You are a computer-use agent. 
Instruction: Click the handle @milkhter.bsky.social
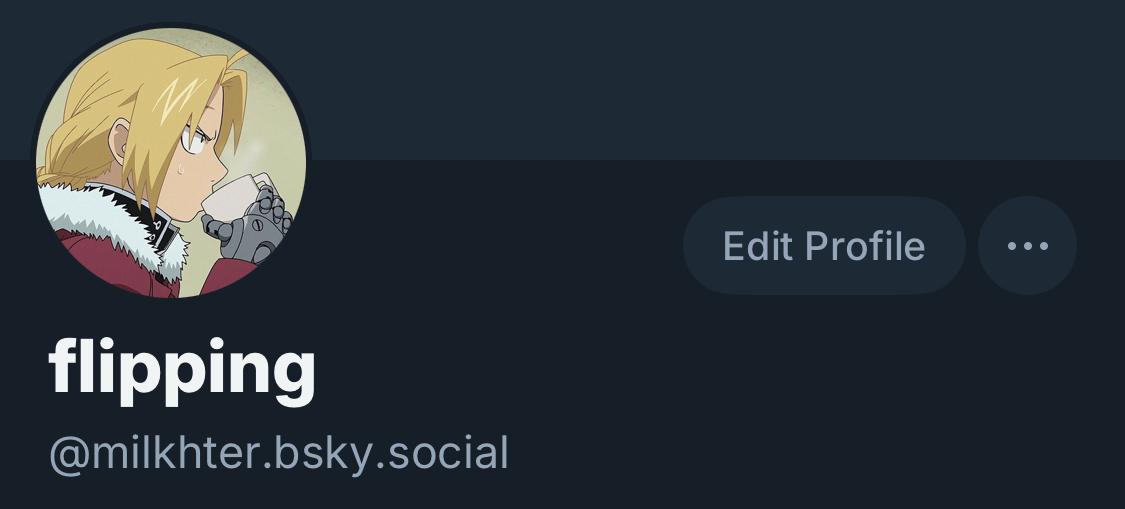[x=278, y=454]
